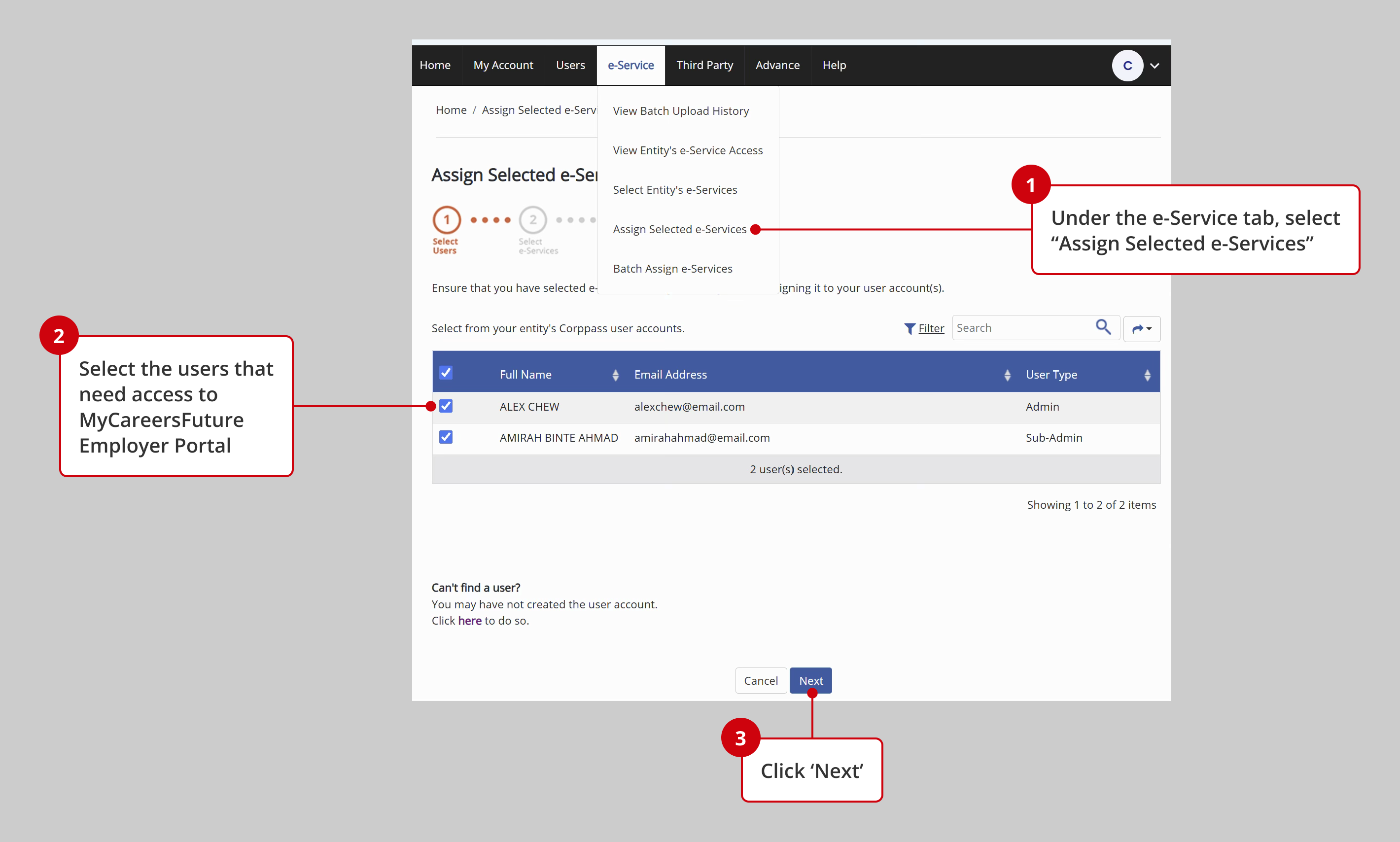Select View Batch Upload History
1400x842 pixels.
[681, 111]
